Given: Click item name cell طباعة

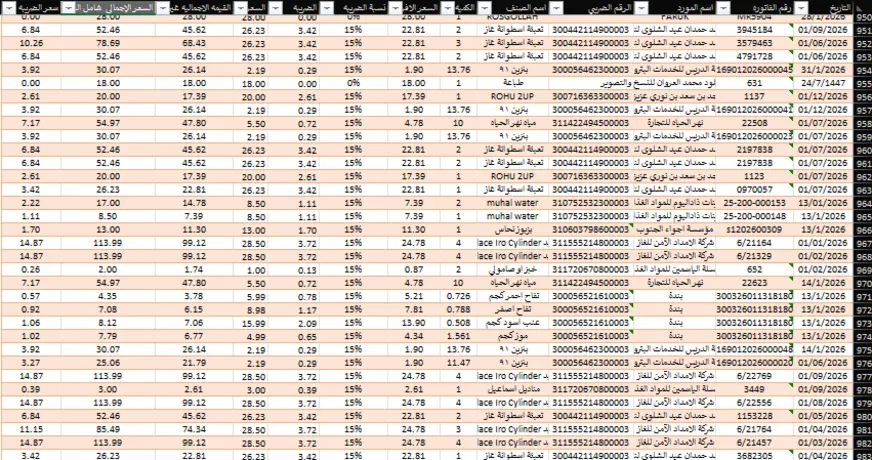Looking at the screenshot, I should point(512,83).
